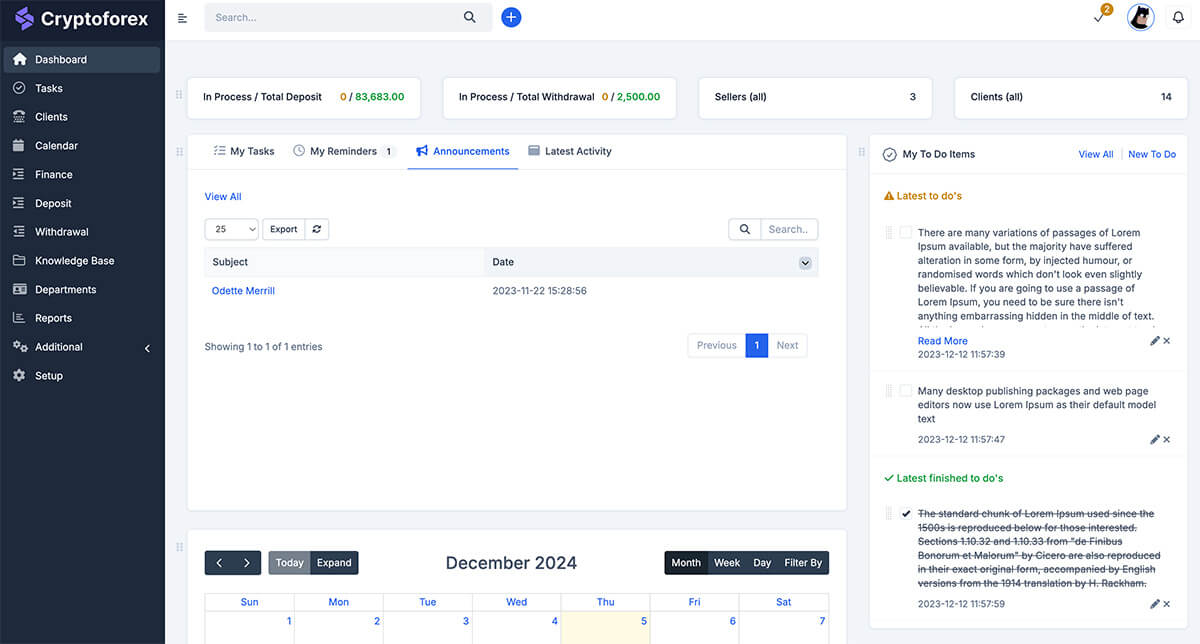Screen dimensions: 1200x644
Task: Advance calendar with the right arrow
Action: (247, 563)
